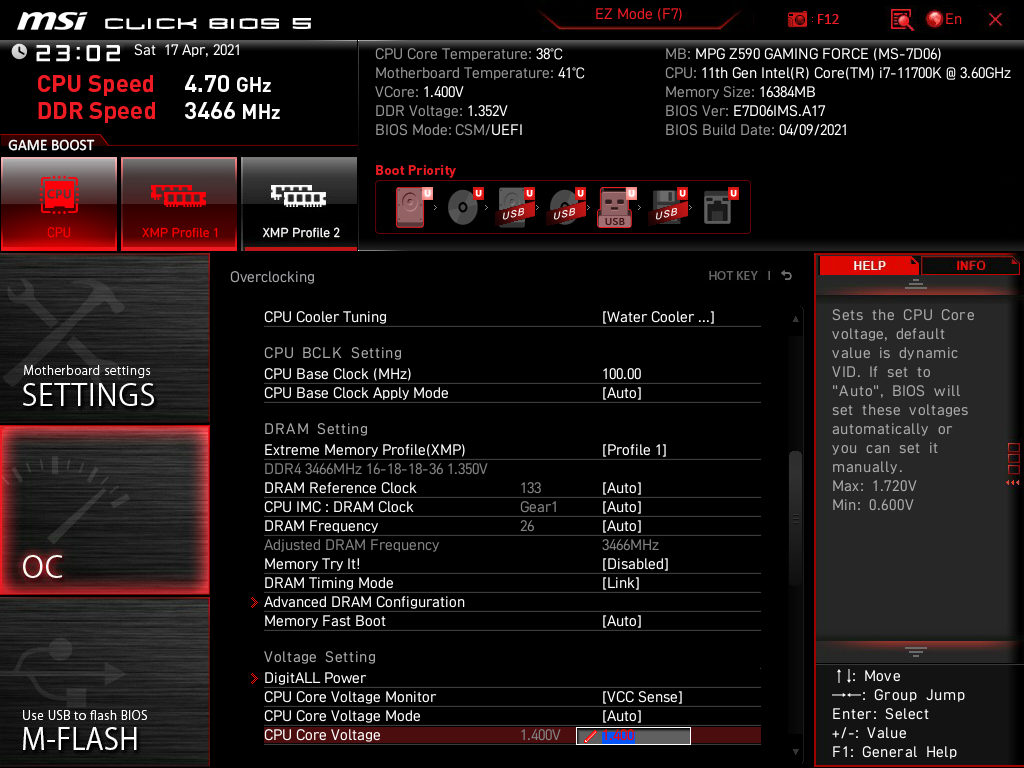1024x768 pixels.
Task: Expand DigitALL Power submenu
Action: tap(315, 677)
